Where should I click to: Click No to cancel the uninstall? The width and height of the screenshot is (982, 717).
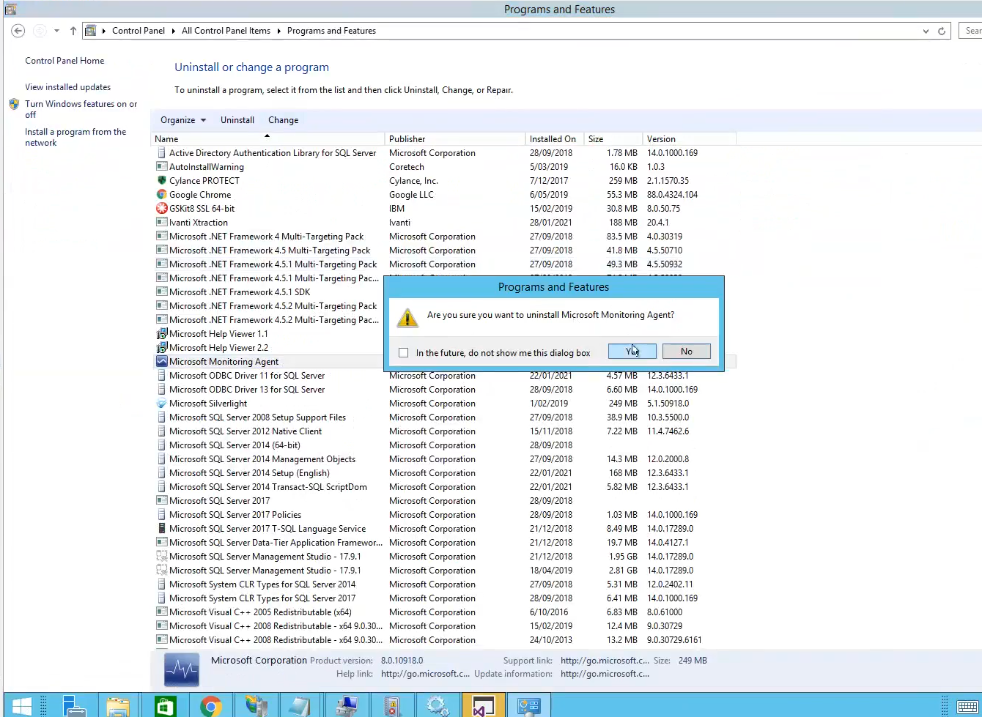tap(686, 351)
